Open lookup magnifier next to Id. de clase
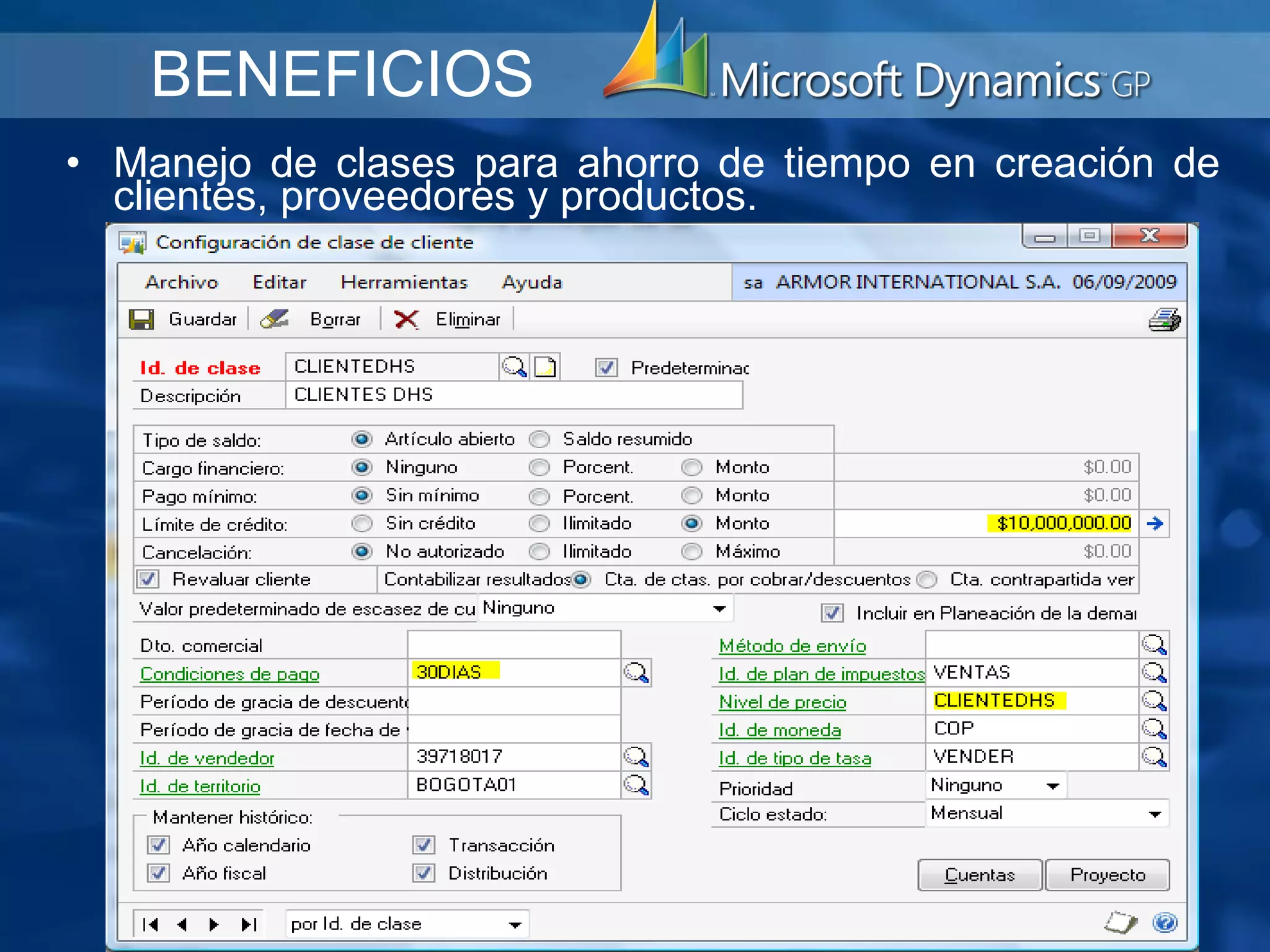Screen dimensions: 1270x952 514,367
